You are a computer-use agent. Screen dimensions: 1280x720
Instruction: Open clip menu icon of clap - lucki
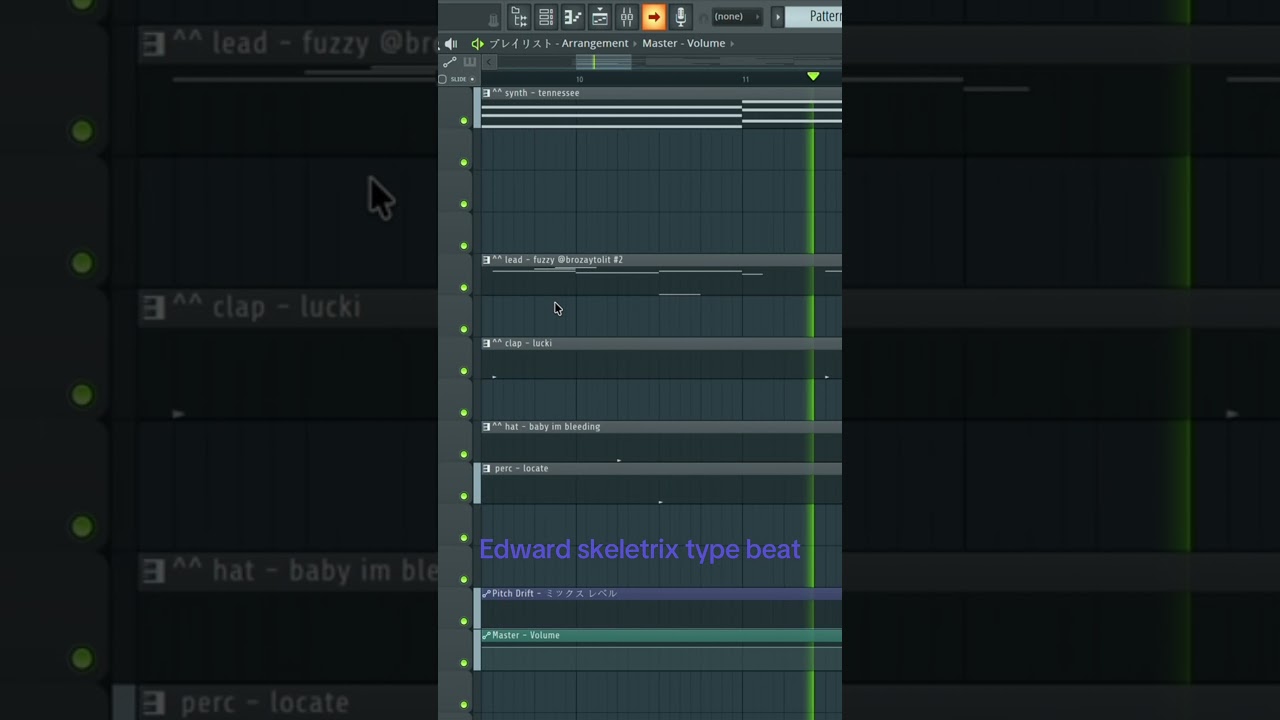487,343
